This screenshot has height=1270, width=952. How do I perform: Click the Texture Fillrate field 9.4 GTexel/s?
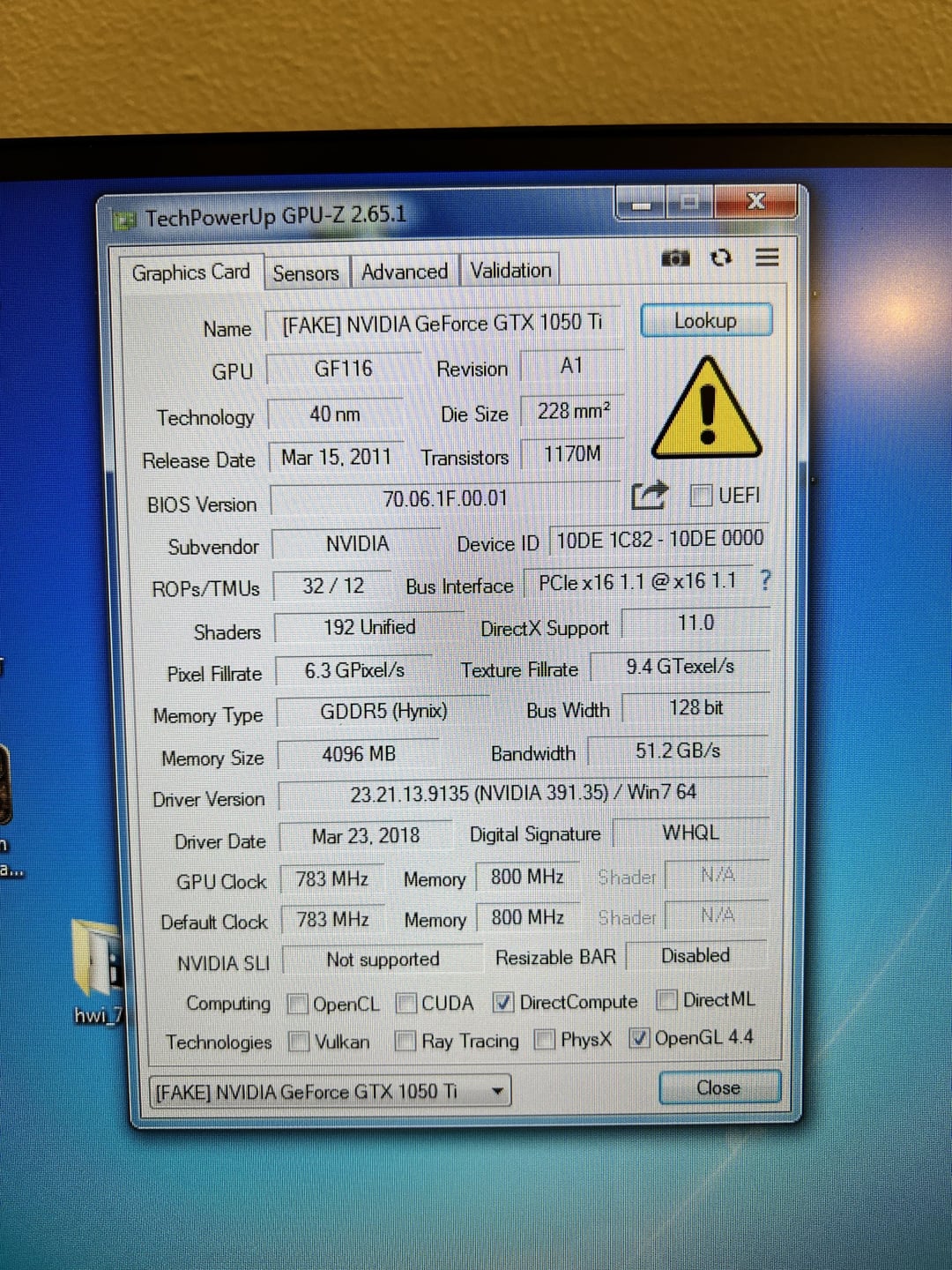click(x=680, y=667)
